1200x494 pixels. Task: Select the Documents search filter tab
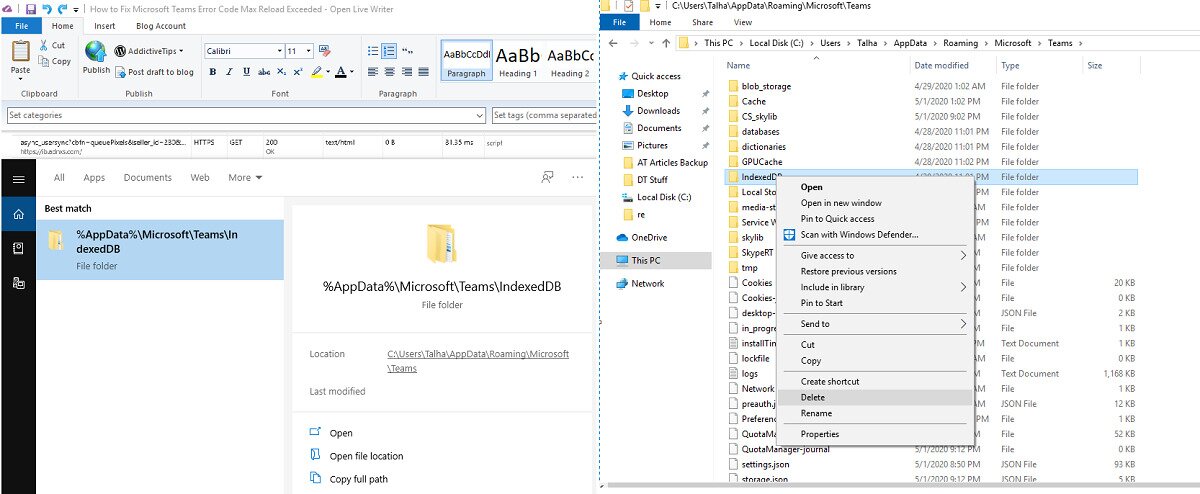[x=147, y=178]
